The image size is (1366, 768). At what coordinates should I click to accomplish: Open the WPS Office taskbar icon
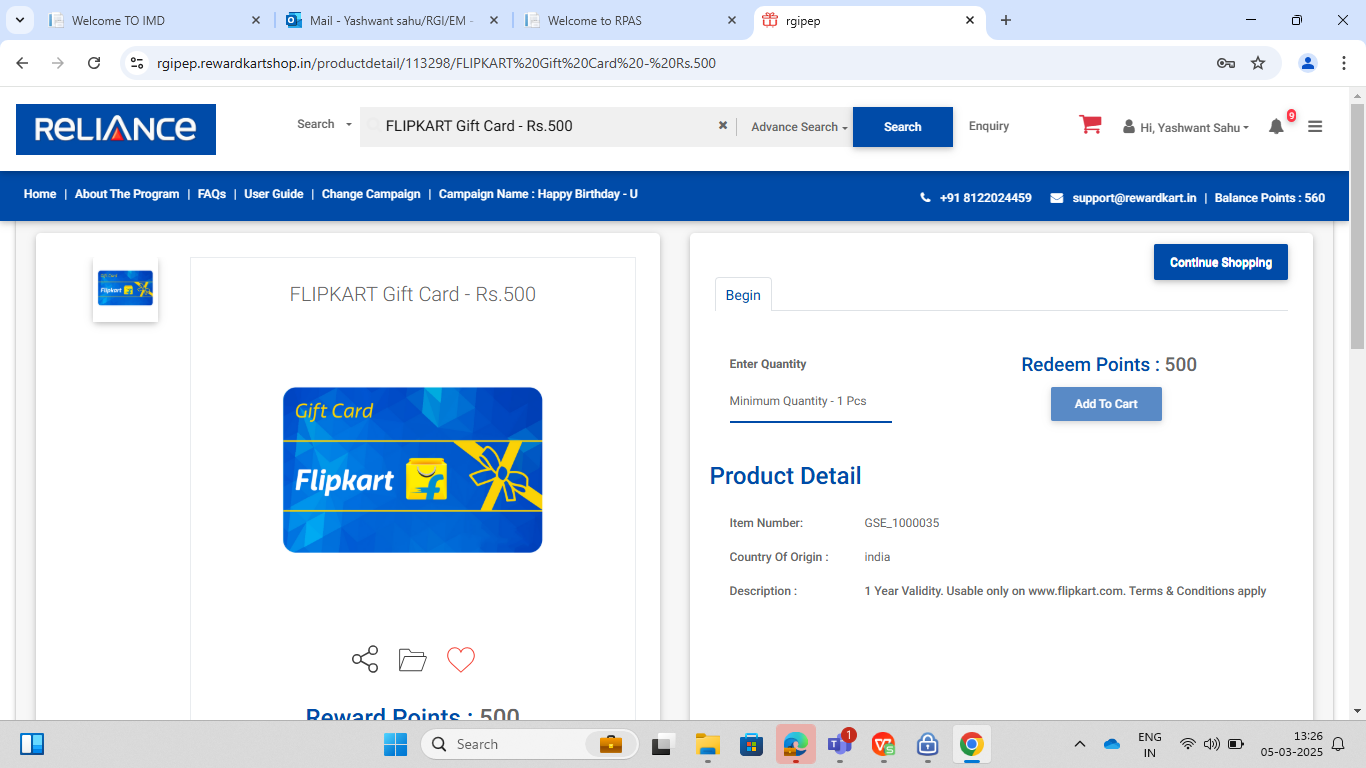click(x=883, y=744)
